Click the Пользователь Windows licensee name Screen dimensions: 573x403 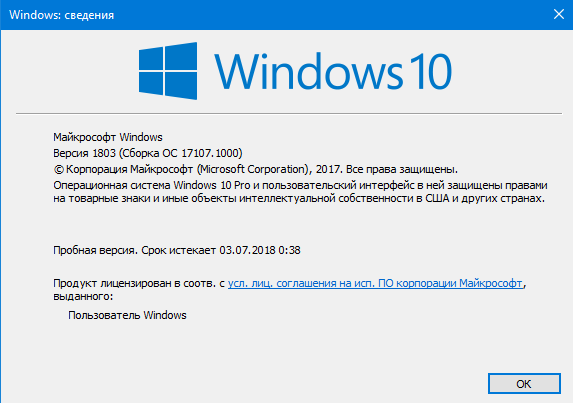[x=127, y=315]
